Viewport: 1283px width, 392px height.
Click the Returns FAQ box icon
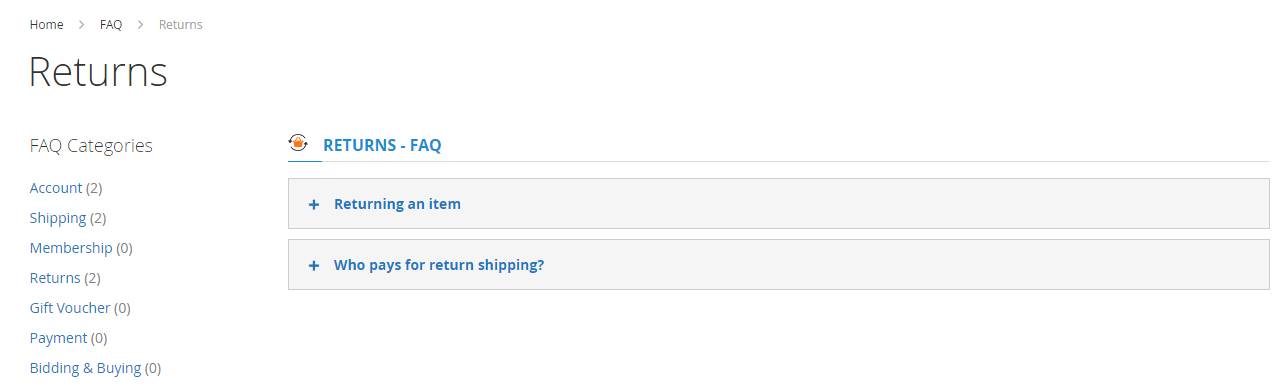point(298,143)
